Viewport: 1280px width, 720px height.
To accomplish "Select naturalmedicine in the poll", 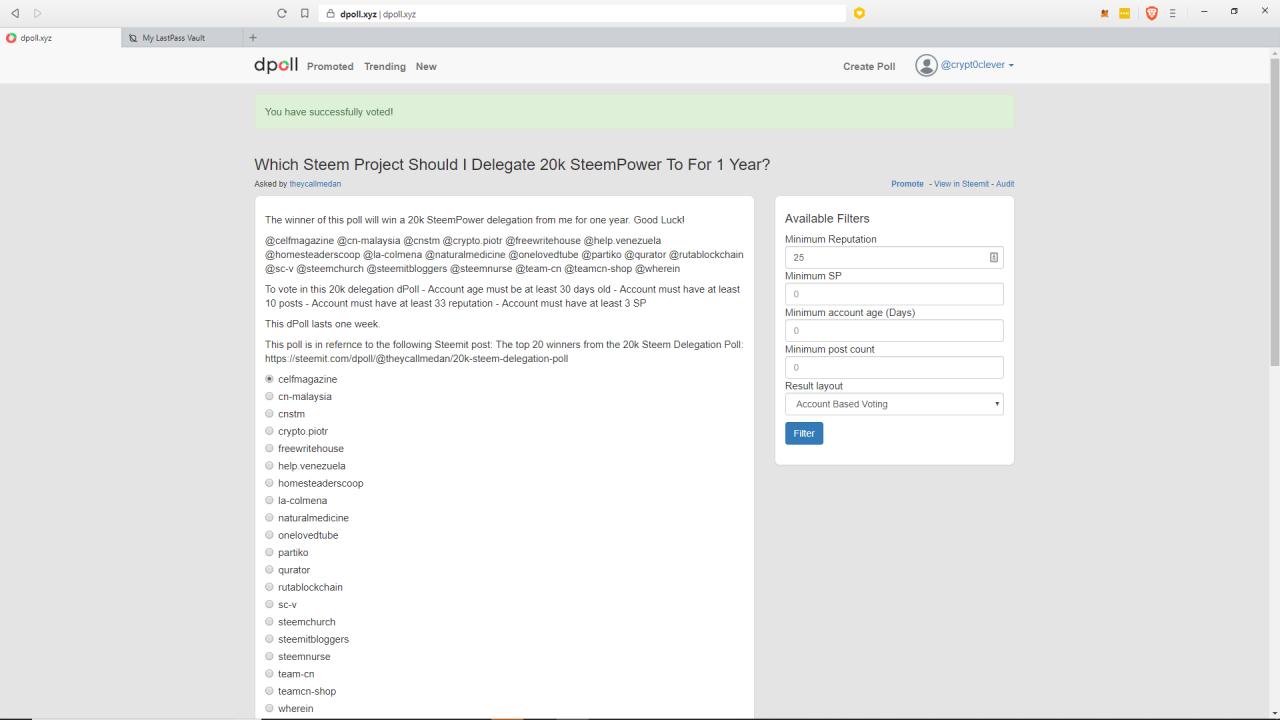I will click(x=269, y=518).
